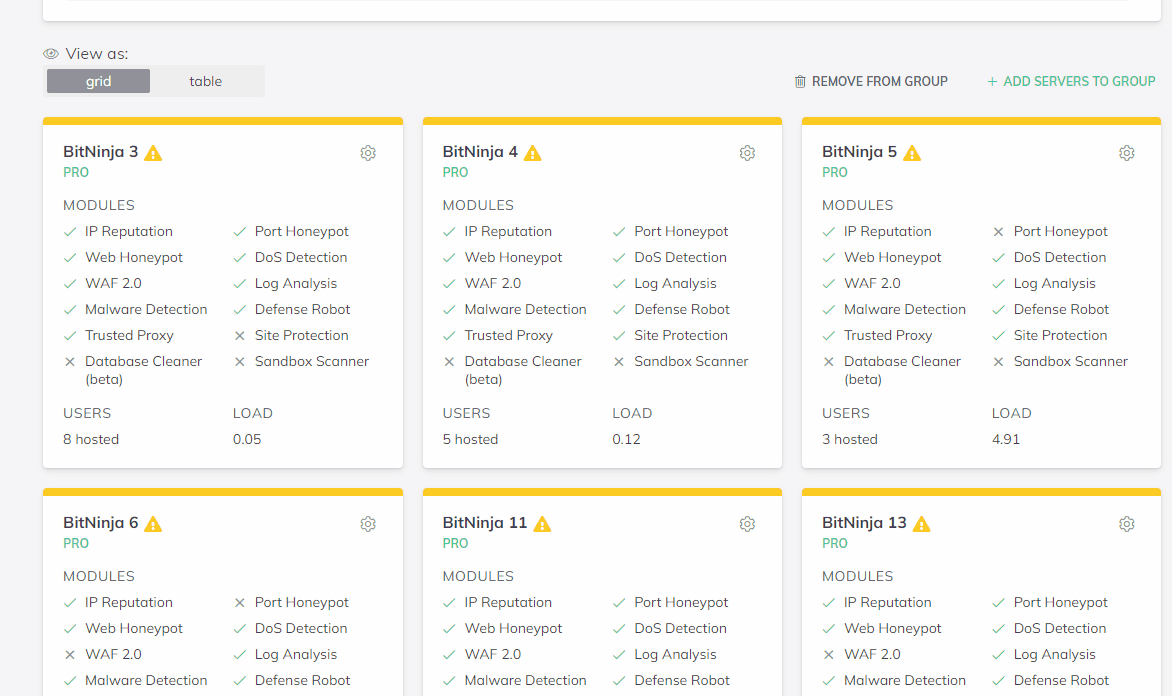Viewport: 1172px width, 696px height.
Task: Click the "View as:" label
Action: click(x=97, y=54)
